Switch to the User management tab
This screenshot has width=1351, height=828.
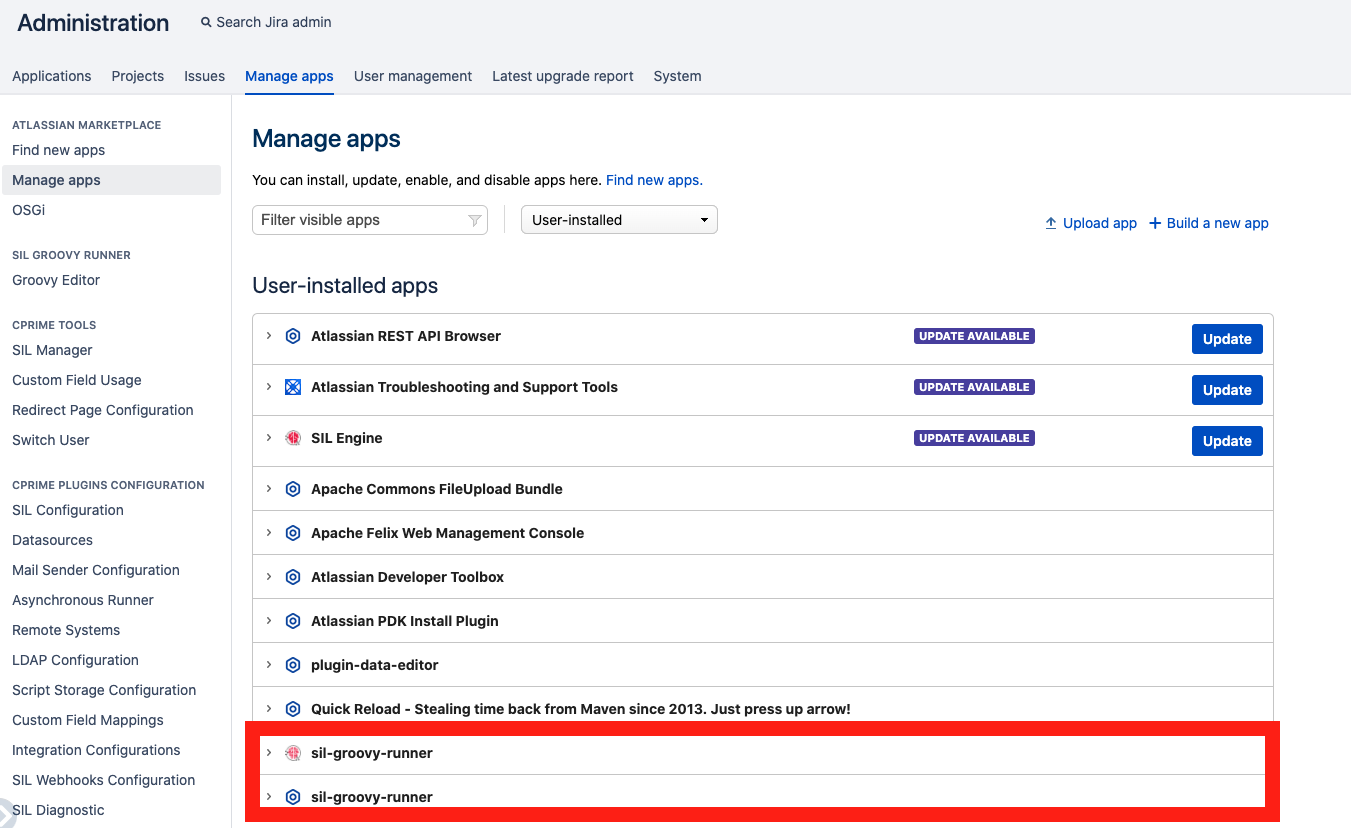pos(413,76)
